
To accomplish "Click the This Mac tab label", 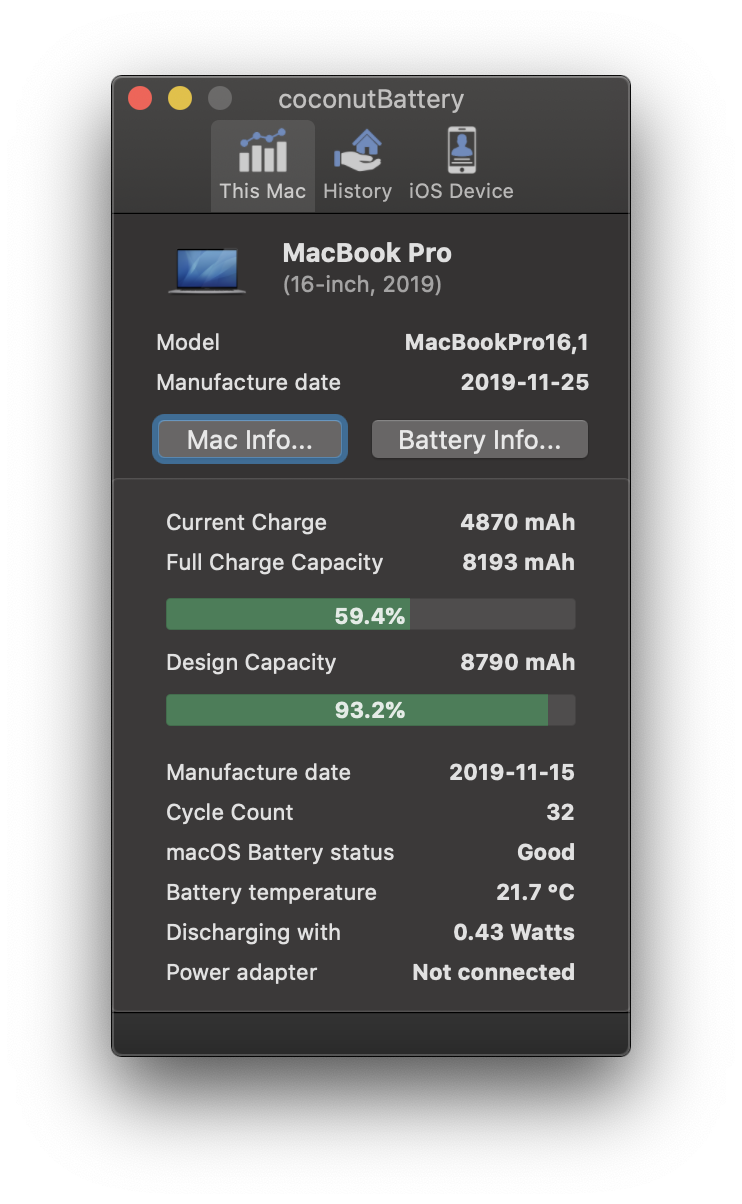I will click(x=262, y=191).
